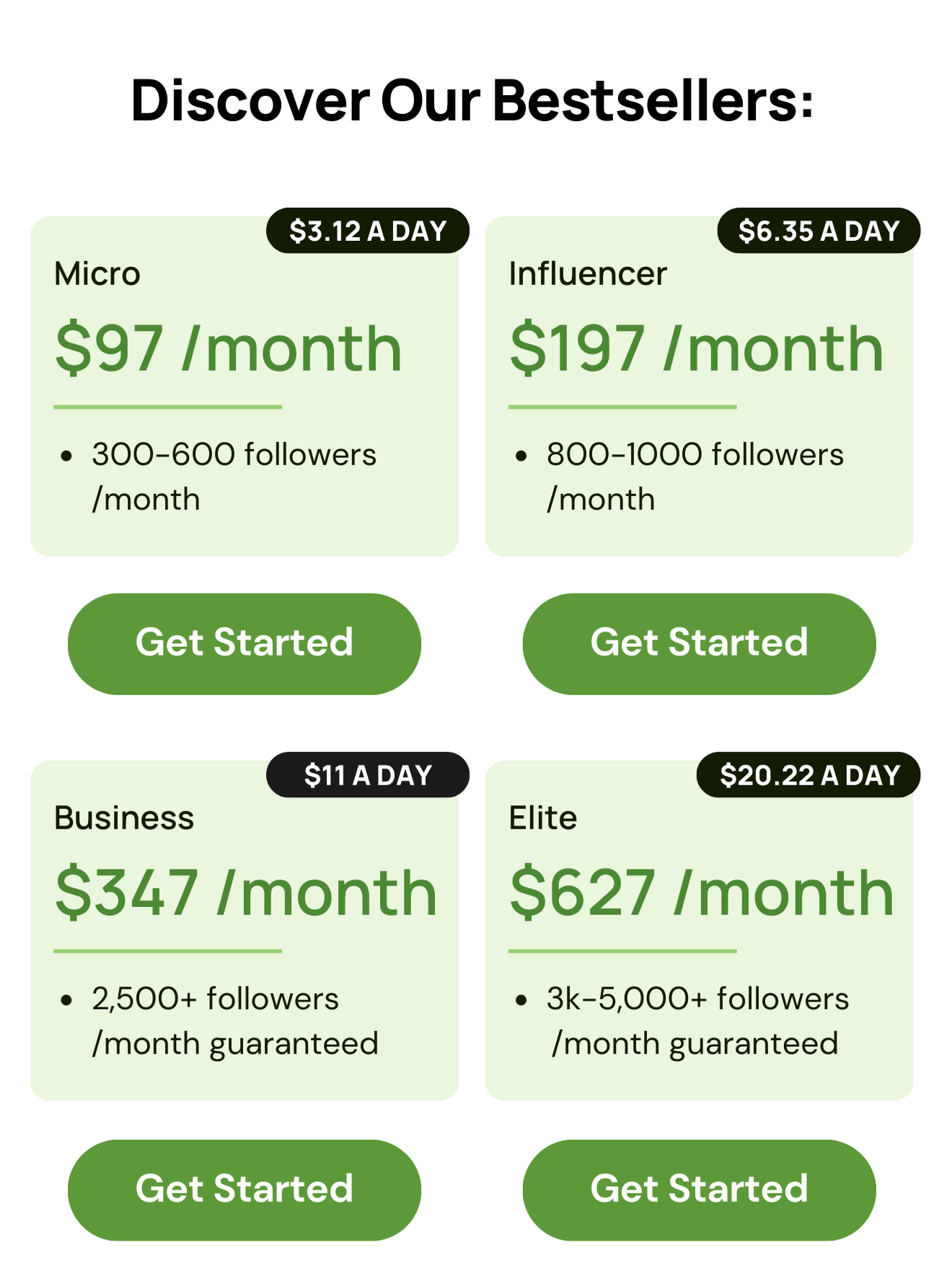Click the $6.35 A DAY badge
The width and height of the screenshot is (947, 1288).
(819, 231)
